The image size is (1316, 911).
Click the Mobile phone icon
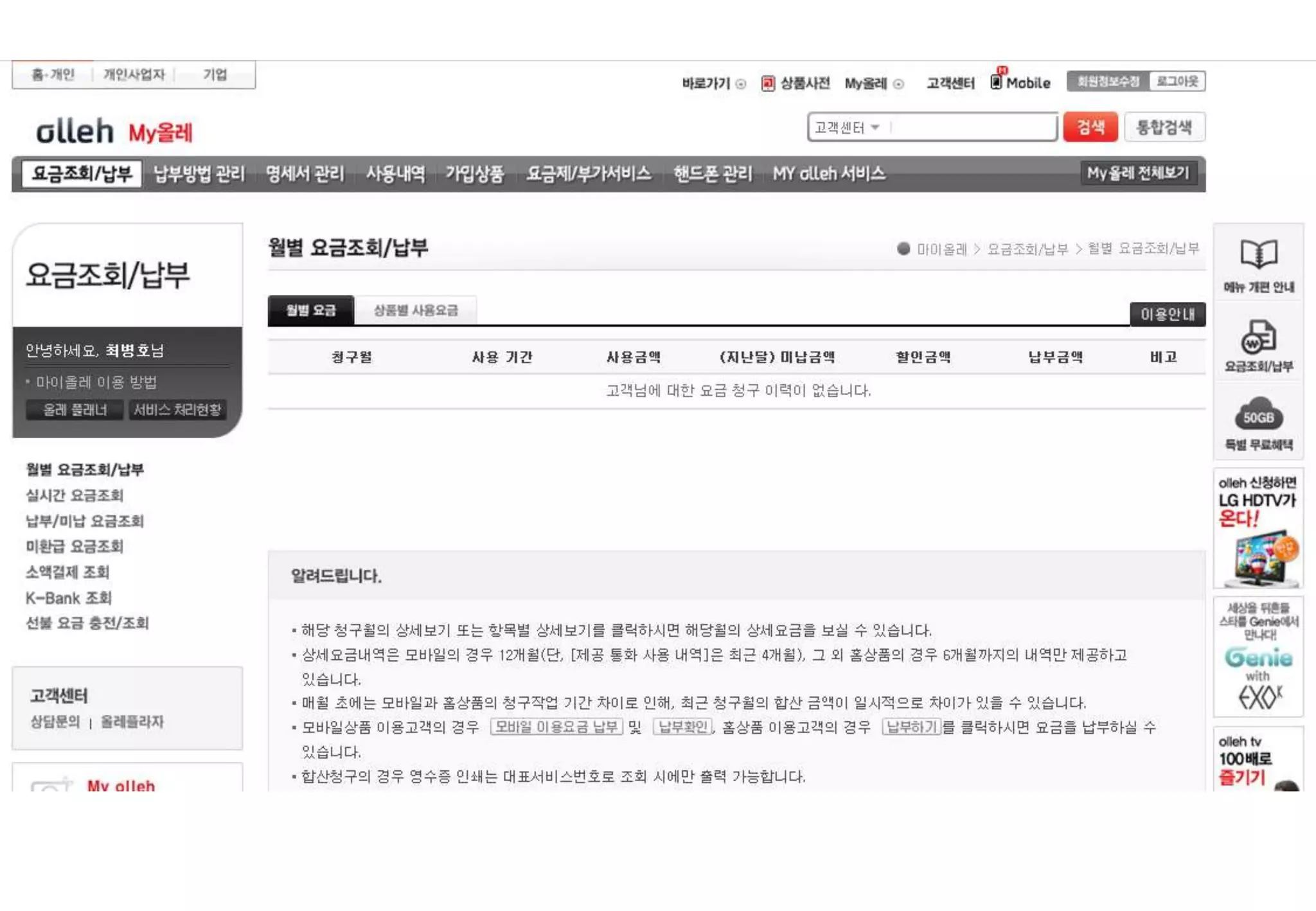click(x=996, y=81)
